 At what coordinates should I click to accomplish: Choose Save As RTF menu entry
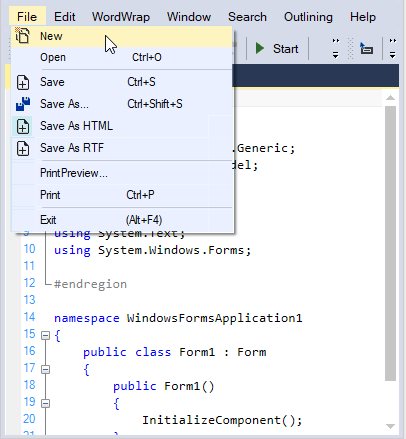click(122, 148)
